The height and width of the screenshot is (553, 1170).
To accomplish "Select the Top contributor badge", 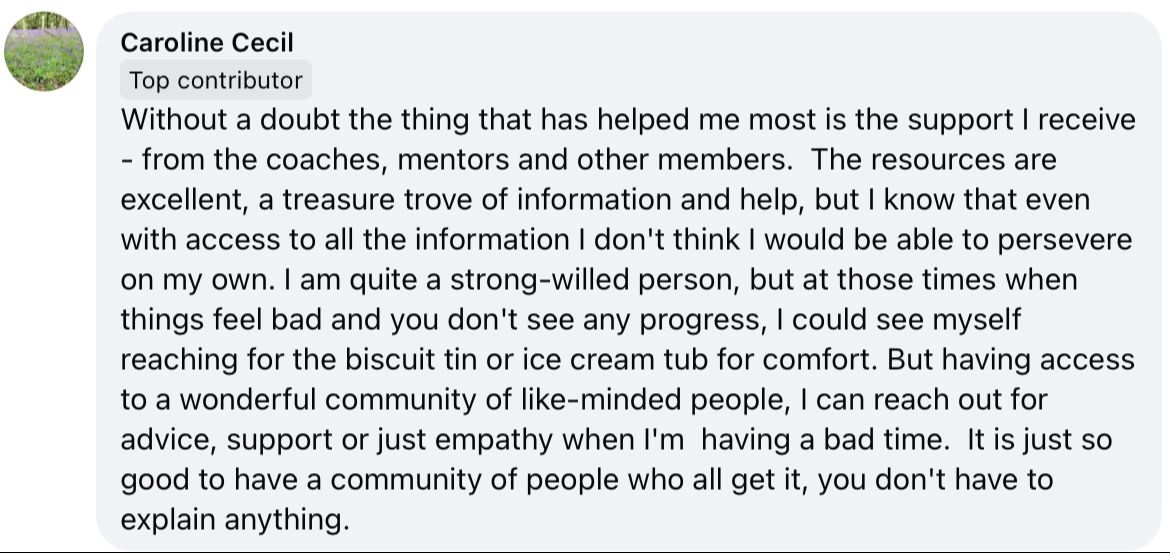I will (216, 80).
